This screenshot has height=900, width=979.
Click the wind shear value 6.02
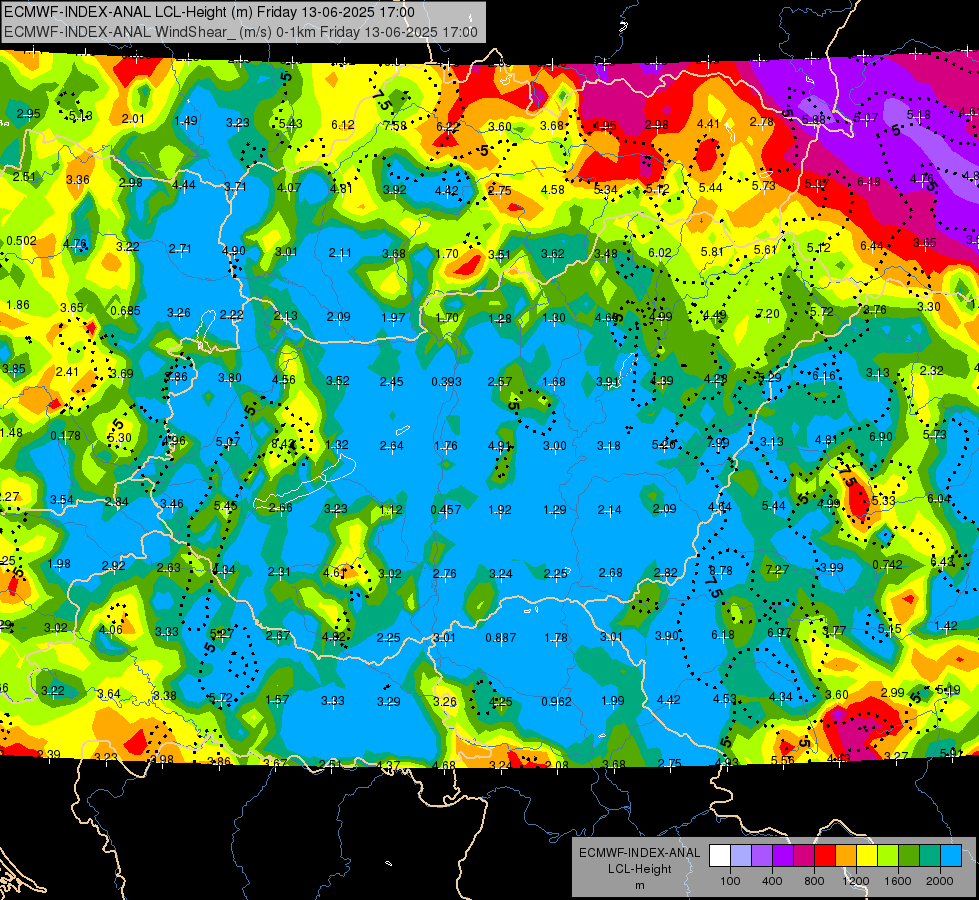[660, 253]
